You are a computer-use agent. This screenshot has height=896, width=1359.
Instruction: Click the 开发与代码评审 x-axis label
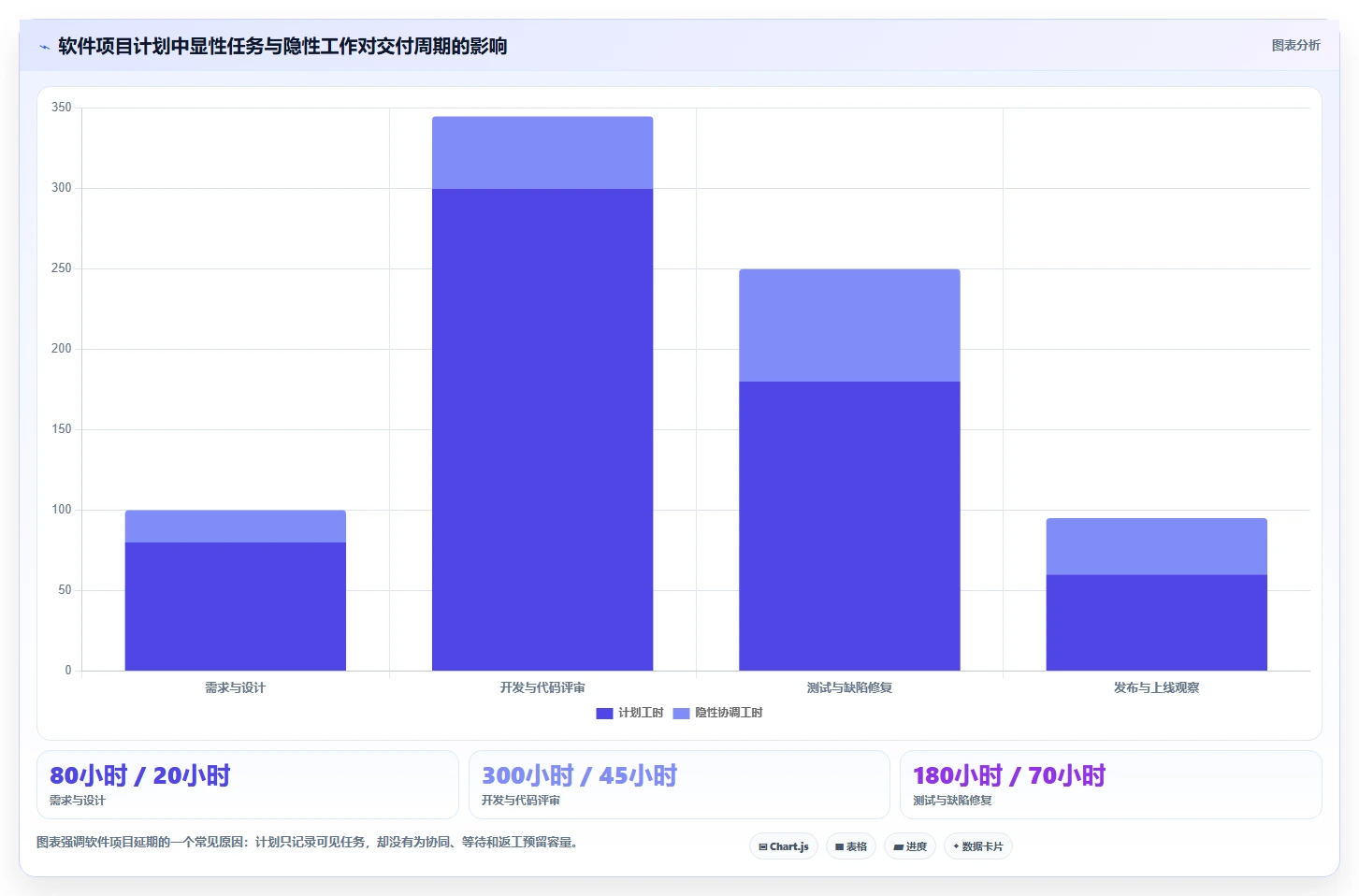pyautogui.click(x=542, y=687)
